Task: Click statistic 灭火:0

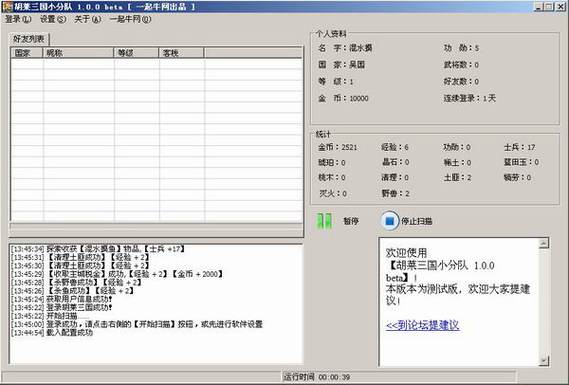Action: [x=333, y=193]
